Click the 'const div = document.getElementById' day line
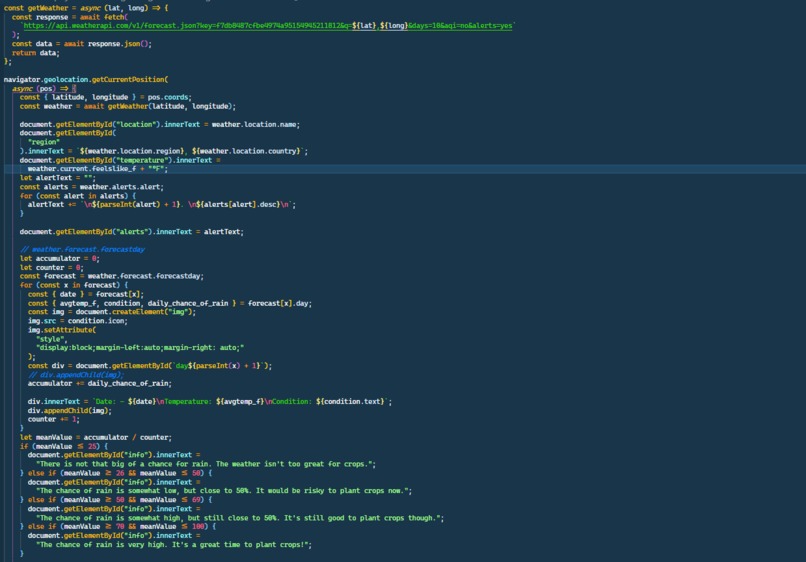 point(150,366)
